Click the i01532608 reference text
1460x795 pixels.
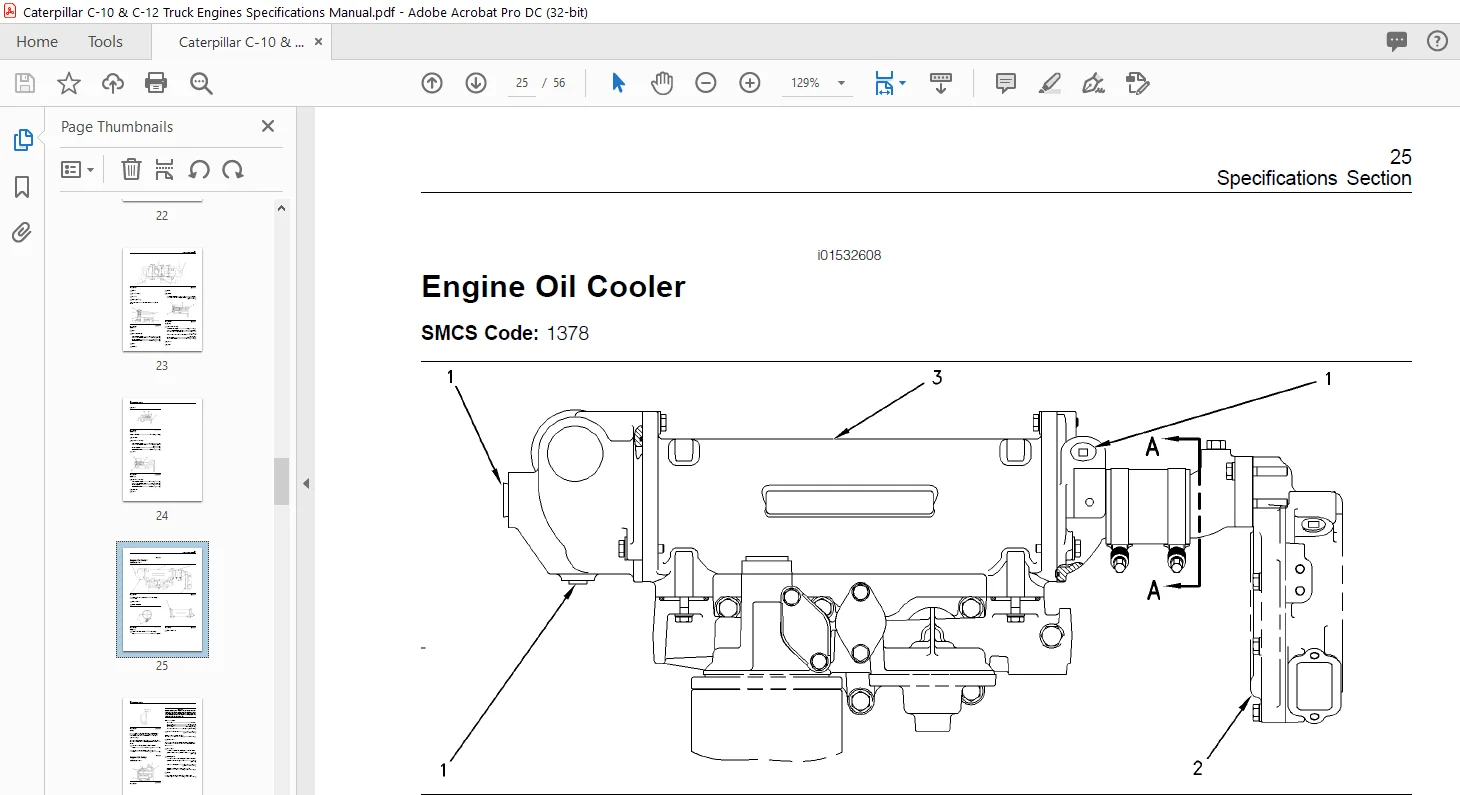coord(849,255)
